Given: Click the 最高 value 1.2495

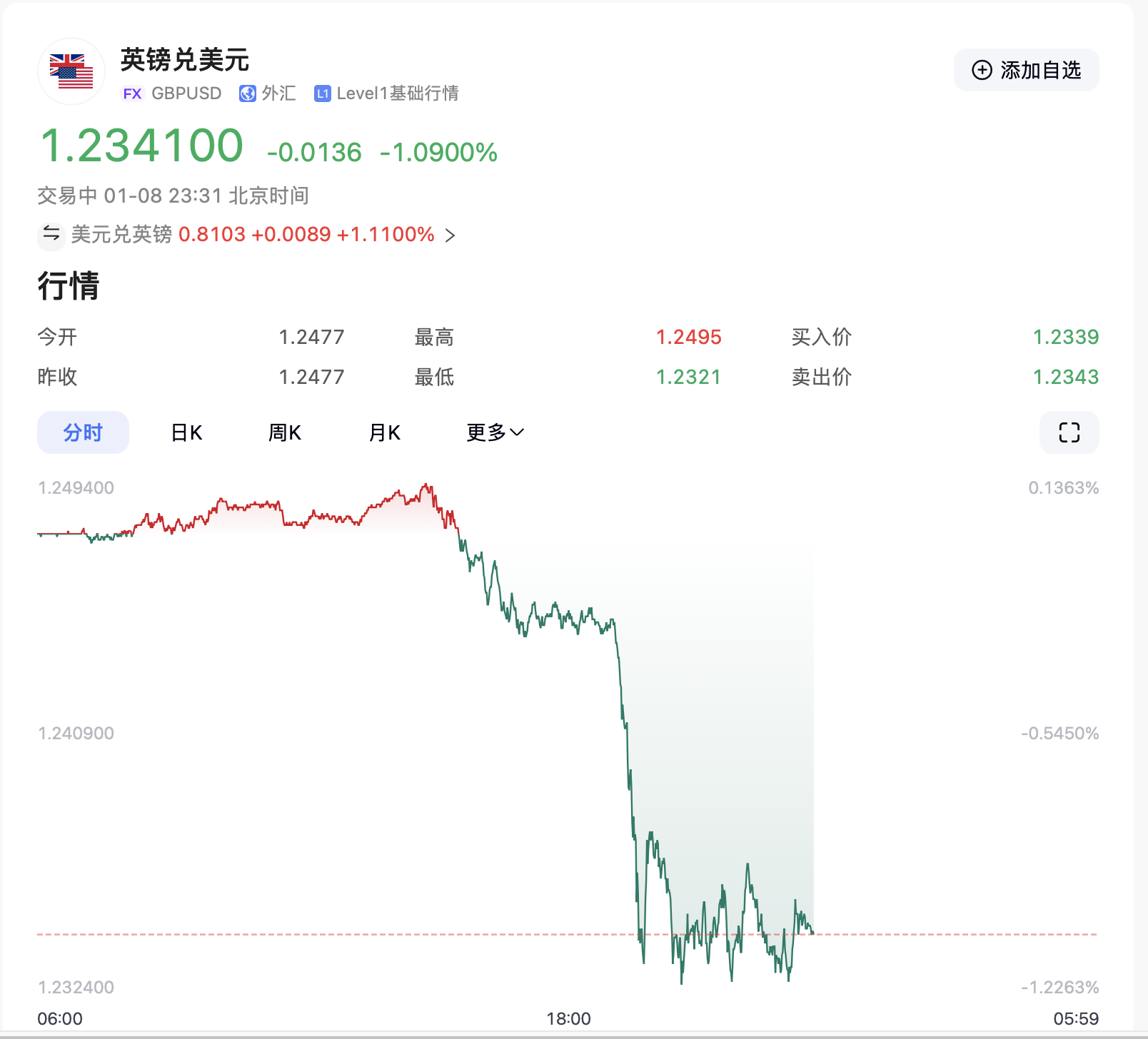Looking at the screenshot, I should (x=688, y=337).
